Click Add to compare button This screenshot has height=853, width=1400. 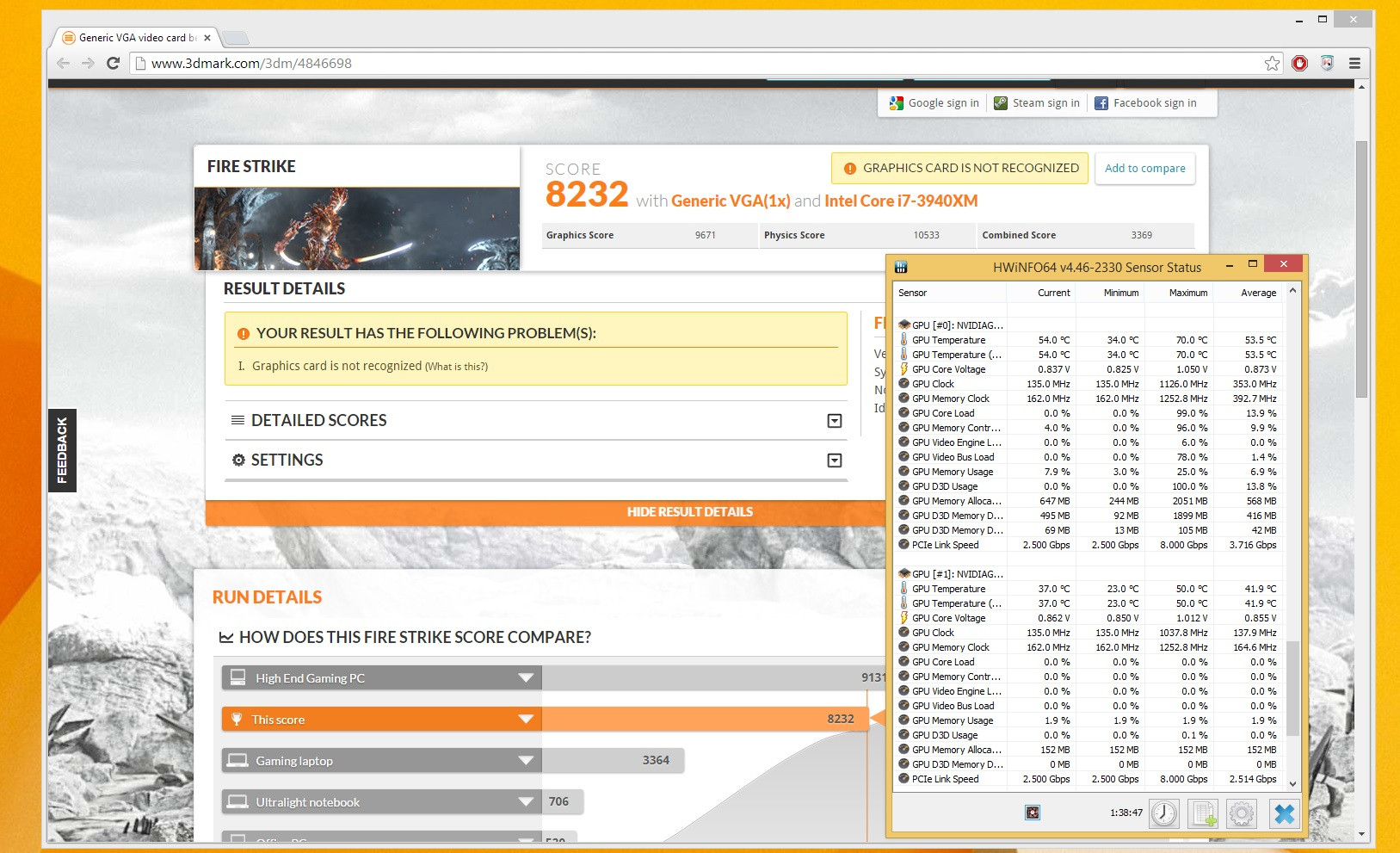(1144, 169)
